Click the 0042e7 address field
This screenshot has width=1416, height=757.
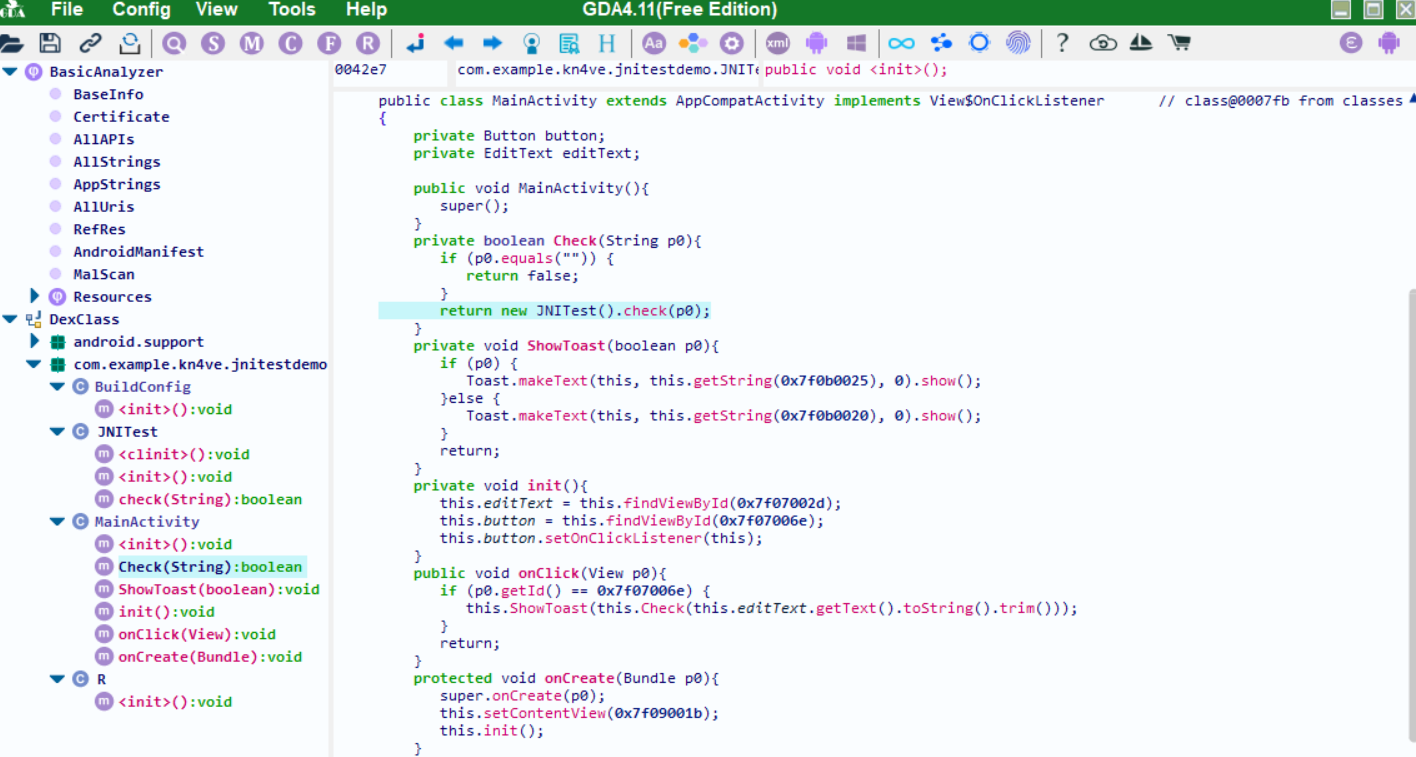390,70
